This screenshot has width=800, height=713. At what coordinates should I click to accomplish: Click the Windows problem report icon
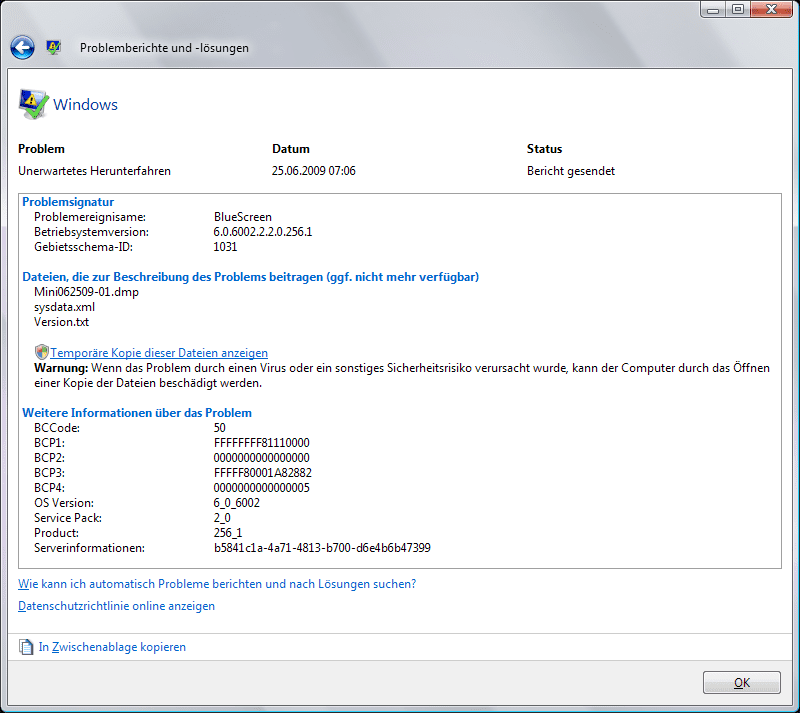pos(34,104)
